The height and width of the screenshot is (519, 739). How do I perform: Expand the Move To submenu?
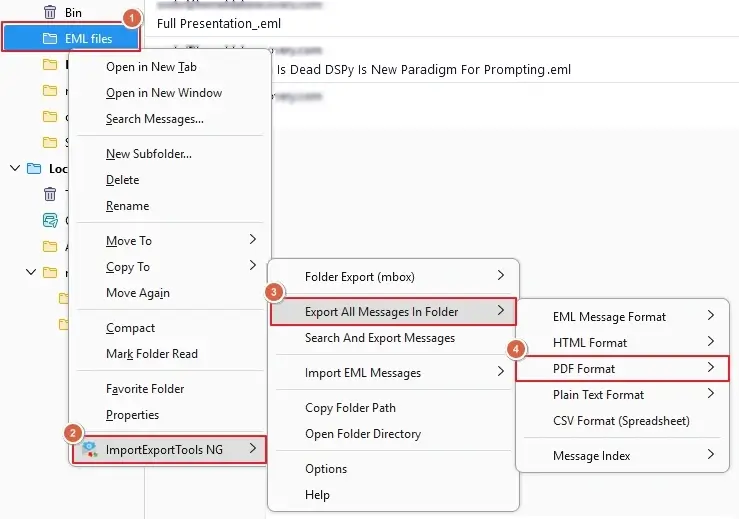point(170,240)
